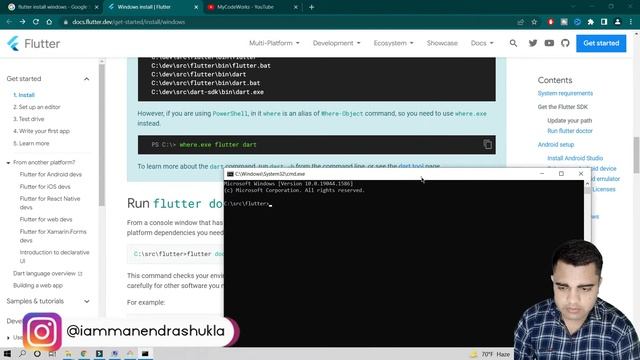This screenshot has width=640, height=360.
Task: Open Windows taskbar search
Action: [22, 353]
